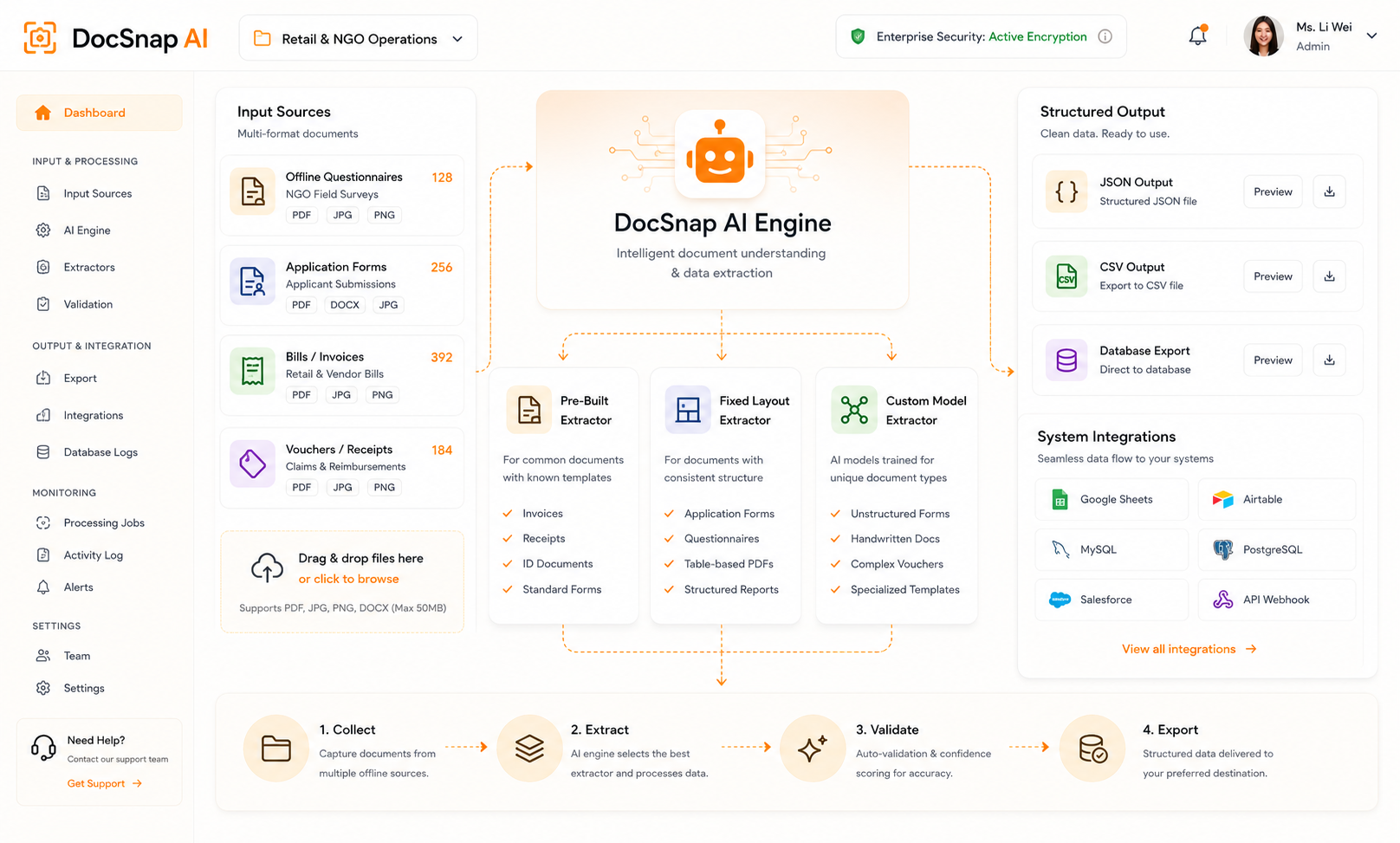Preview the Database Export

click(x=1273, y=360)
